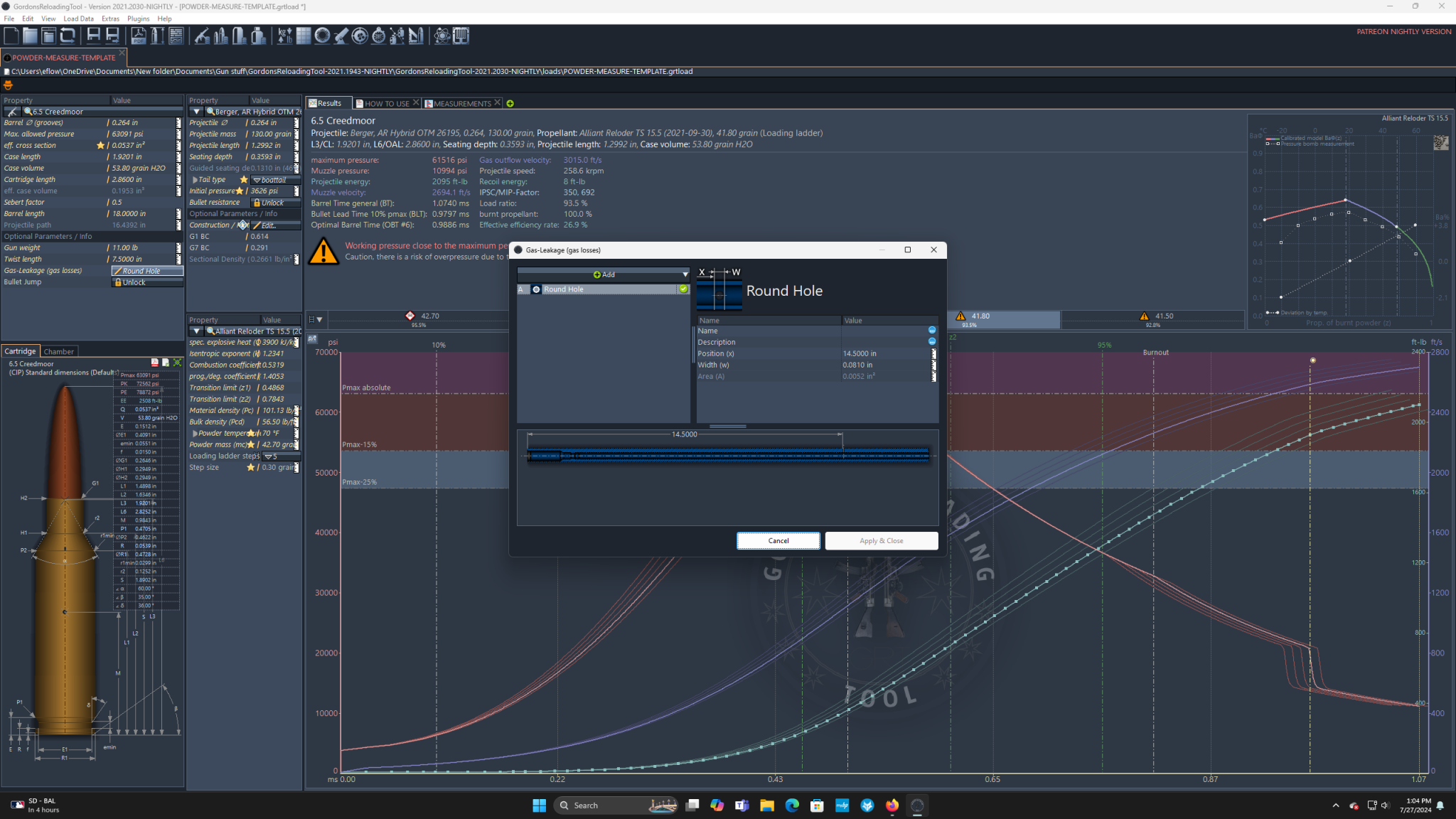Open the rifle database toolbar icon
This screenshot has width=1456, height=819.
[202, 36]
